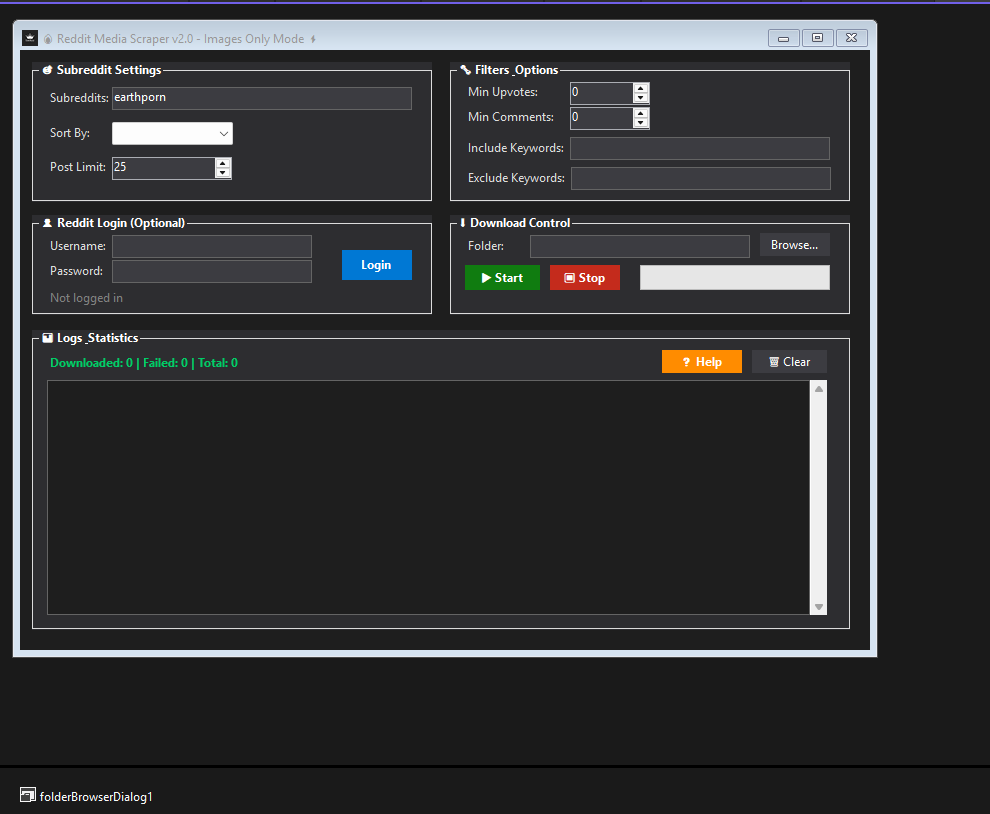
Task: Click the Include Keywords field
Action: pyautogui.click(x=699, y=148)
